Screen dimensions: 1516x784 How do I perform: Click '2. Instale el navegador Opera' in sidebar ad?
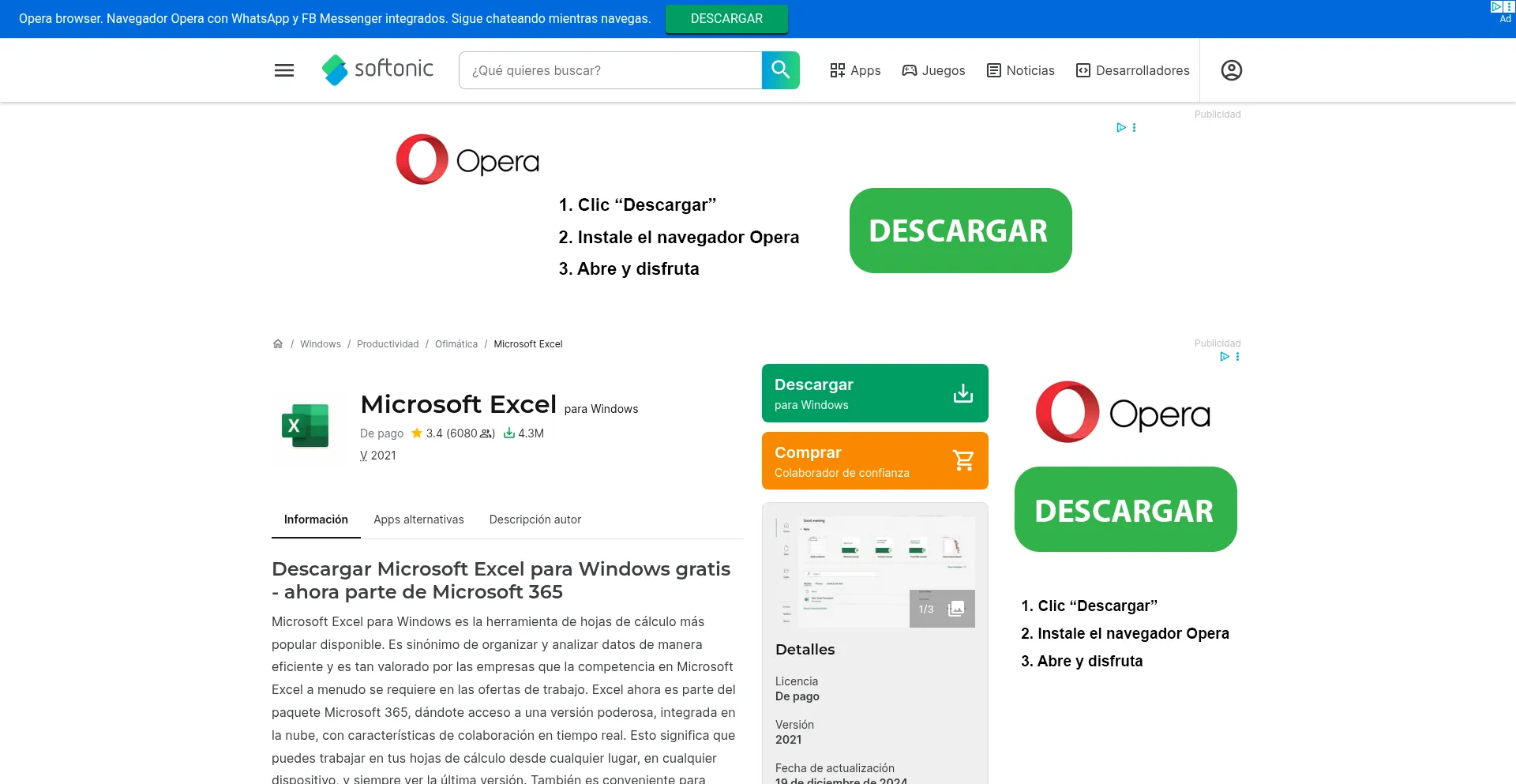click(1125, 633)
